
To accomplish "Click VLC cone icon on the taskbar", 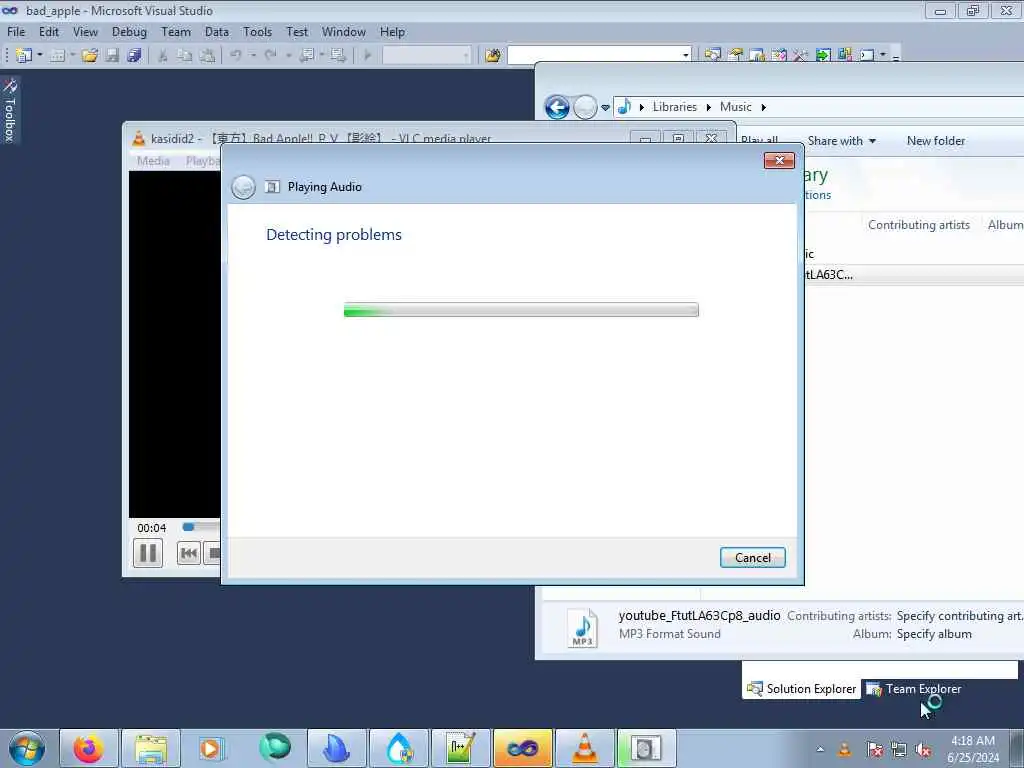I will click(x=584, y=748).
